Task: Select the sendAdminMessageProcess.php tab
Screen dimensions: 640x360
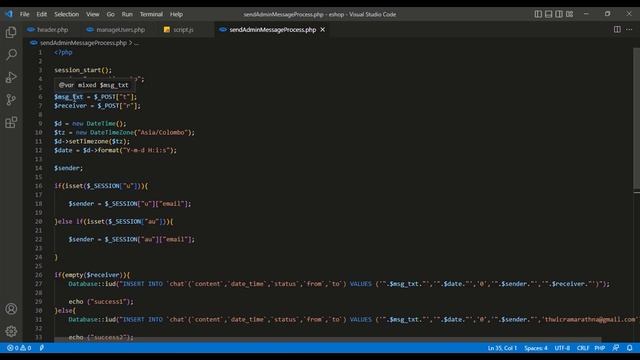Action: coord(272,29)
